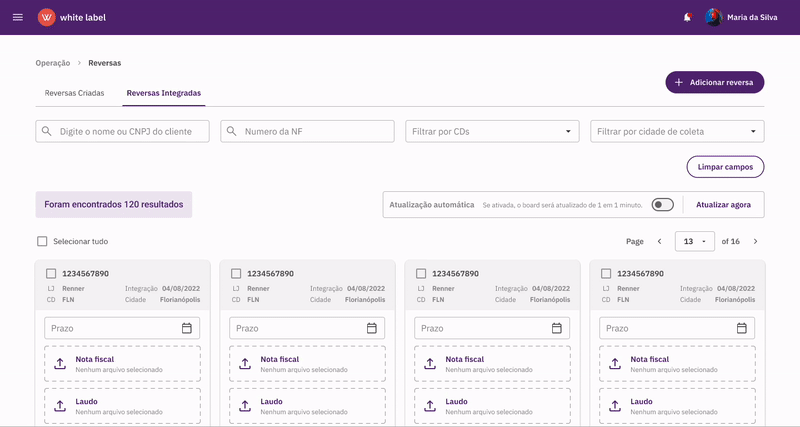
Task: Click the 'of 16' page count text
Action: click(731, 241)
